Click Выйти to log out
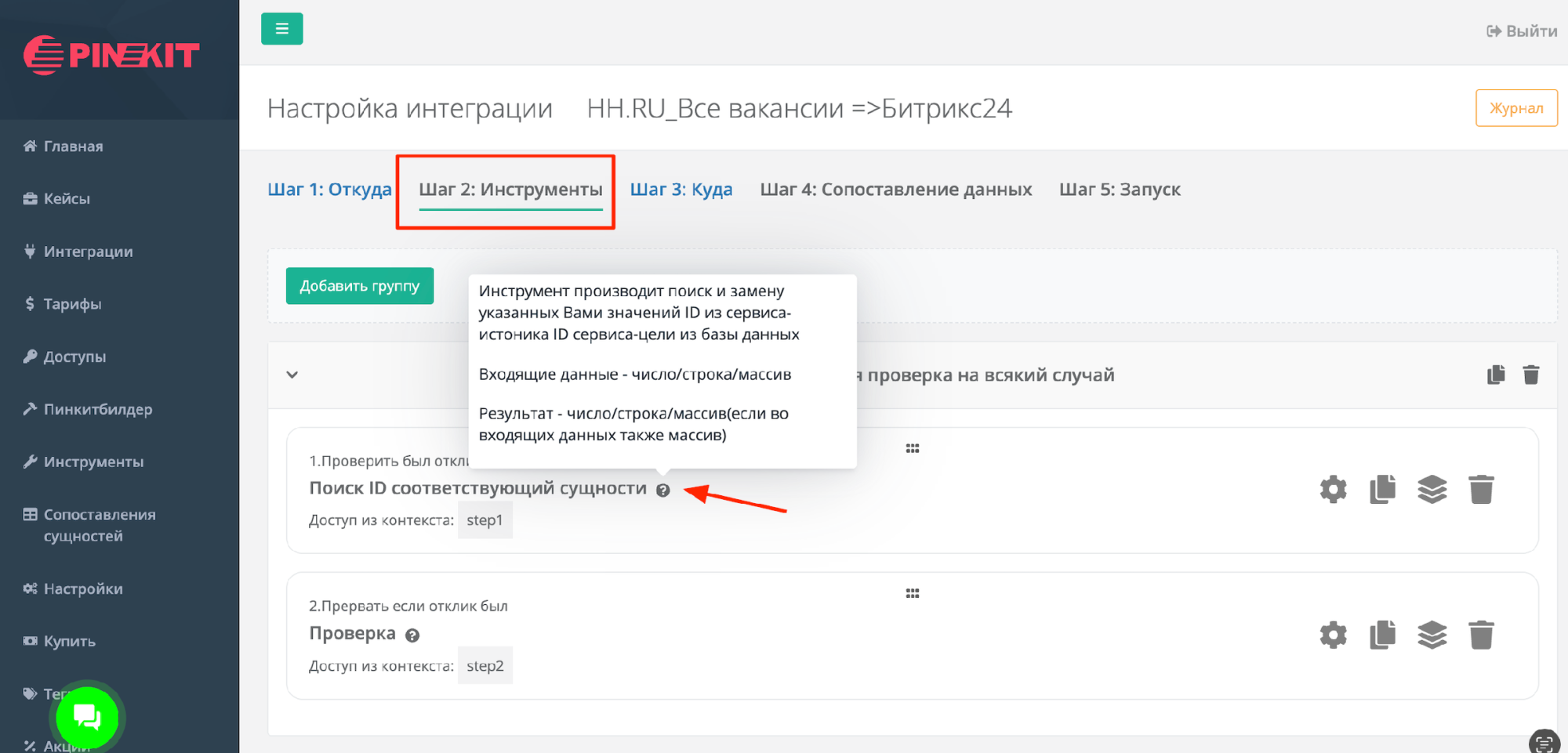Viewport: 1568px width, 753px height. [x=1522, y=31]
